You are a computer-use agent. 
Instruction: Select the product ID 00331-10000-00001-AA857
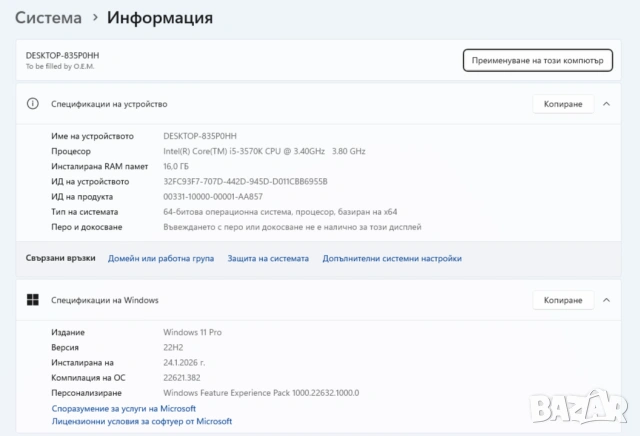(x=213, y=196)
